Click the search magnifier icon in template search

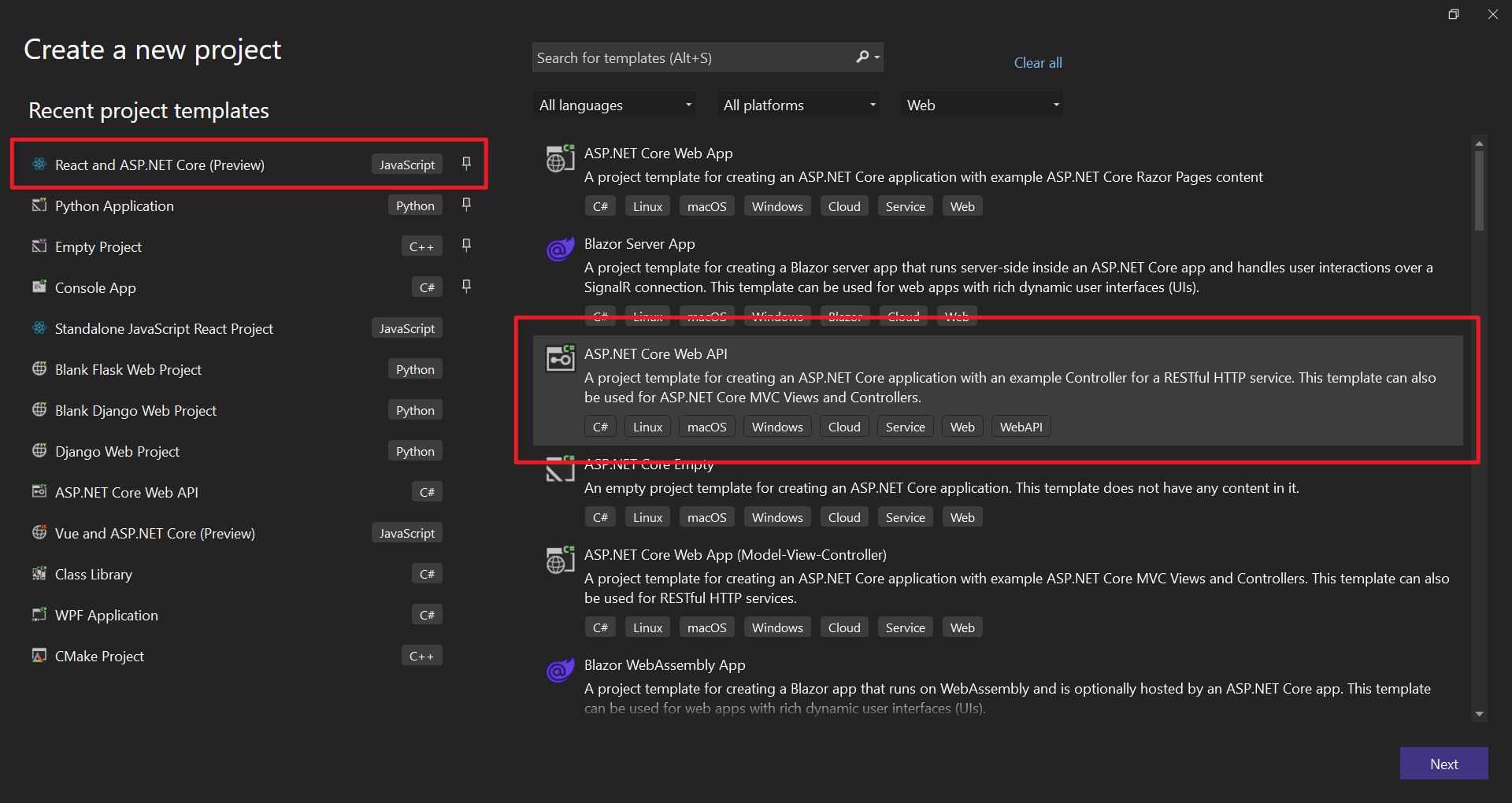[x=863, y=57]
